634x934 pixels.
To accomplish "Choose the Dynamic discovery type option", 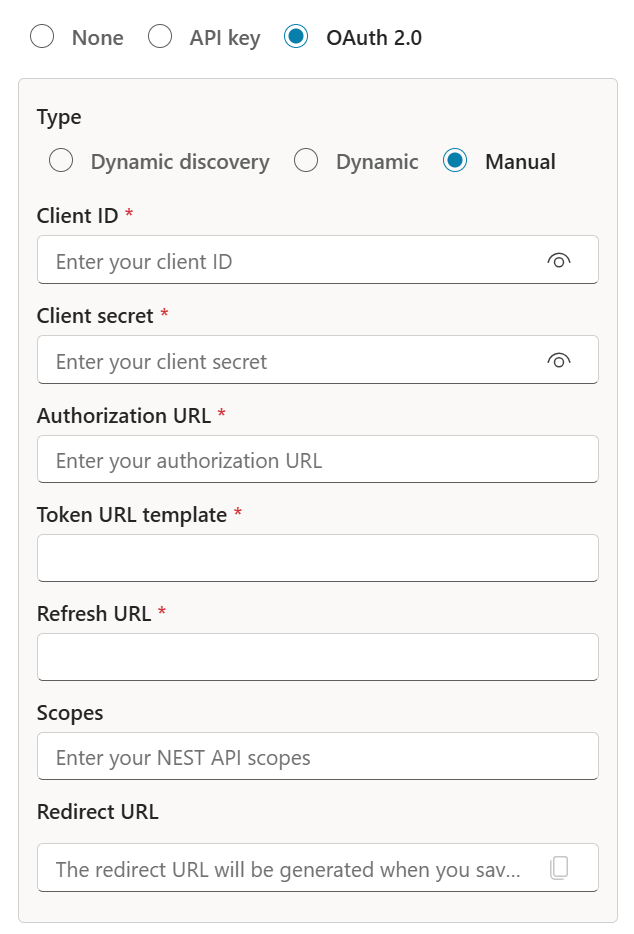I will coord(61,161).
